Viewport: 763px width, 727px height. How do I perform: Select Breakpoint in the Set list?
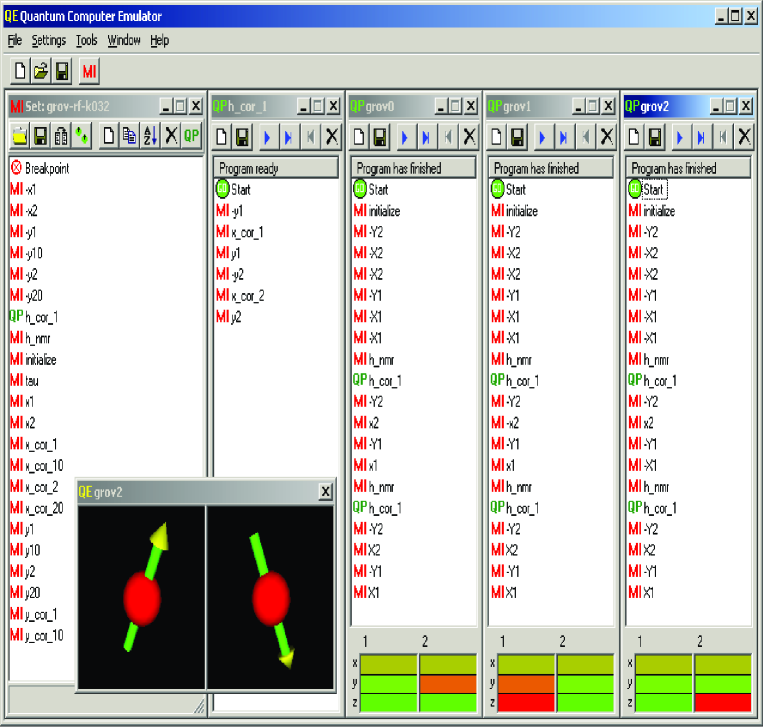(x=46, y=169)
